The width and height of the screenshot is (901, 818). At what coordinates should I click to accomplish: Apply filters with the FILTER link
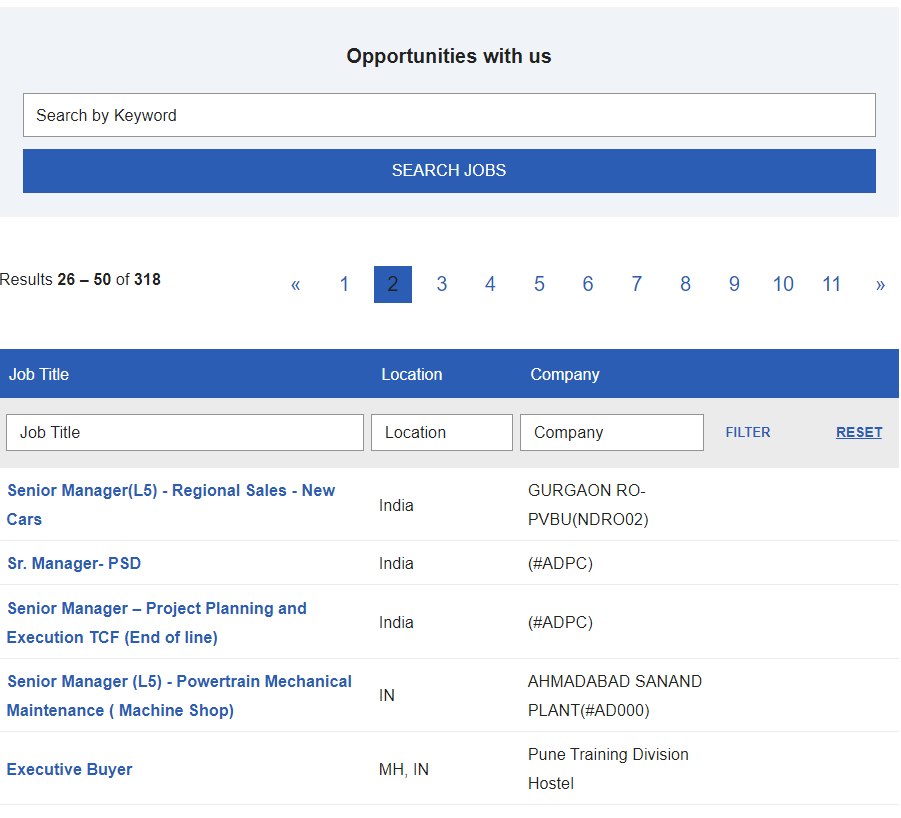[x=748, y=433]
